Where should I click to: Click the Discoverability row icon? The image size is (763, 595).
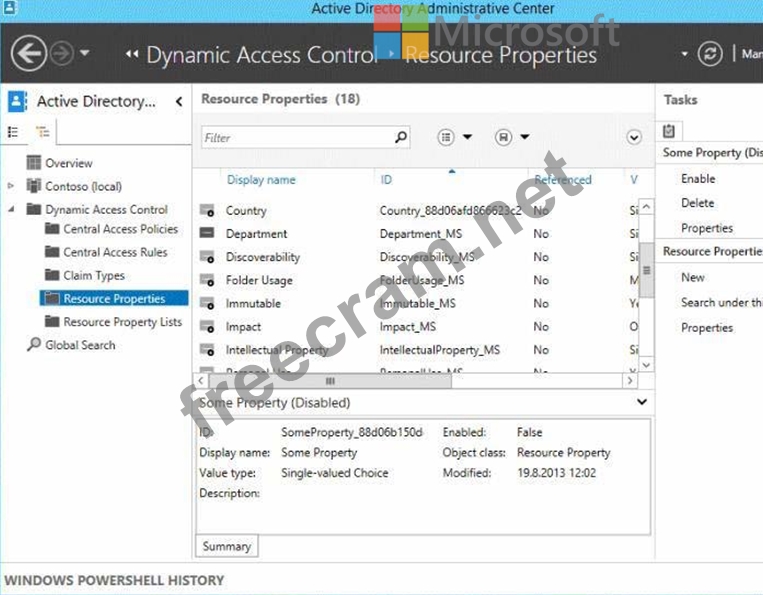coord(207,257)
